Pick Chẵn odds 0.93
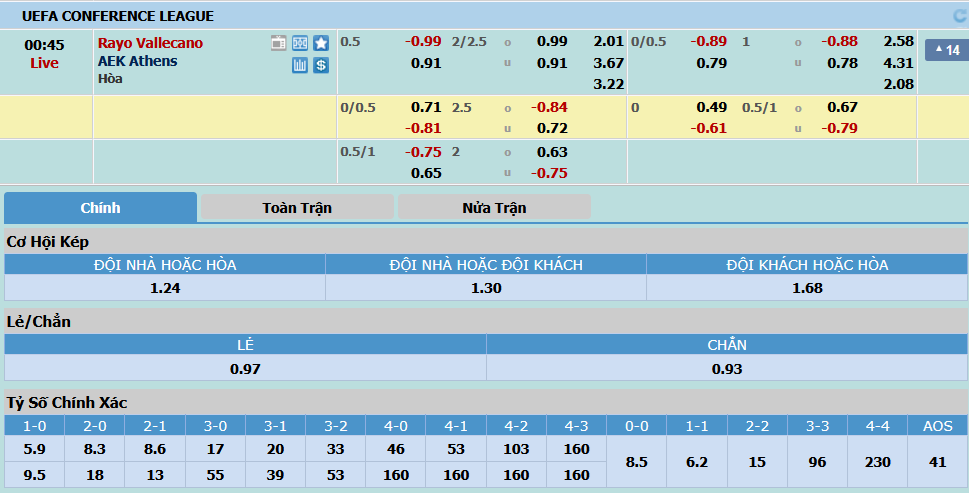 click(x=727, y=369)
